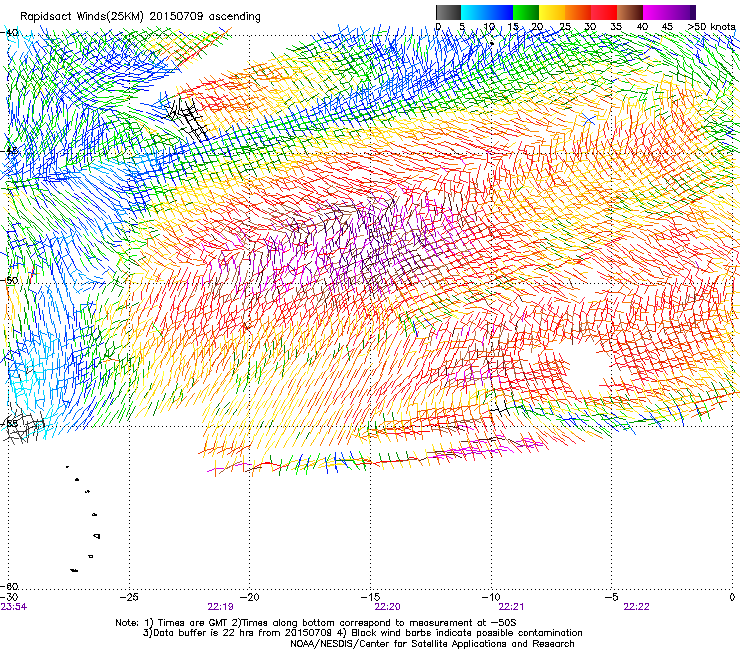This screenshot has width=740, height=650.
Task: Click the '>50 knots' legend label
Action: point(711,26)
